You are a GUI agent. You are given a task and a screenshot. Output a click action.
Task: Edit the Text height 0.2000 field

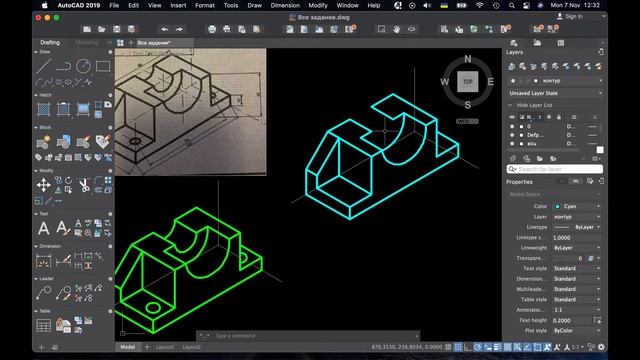tap(573, 320)
